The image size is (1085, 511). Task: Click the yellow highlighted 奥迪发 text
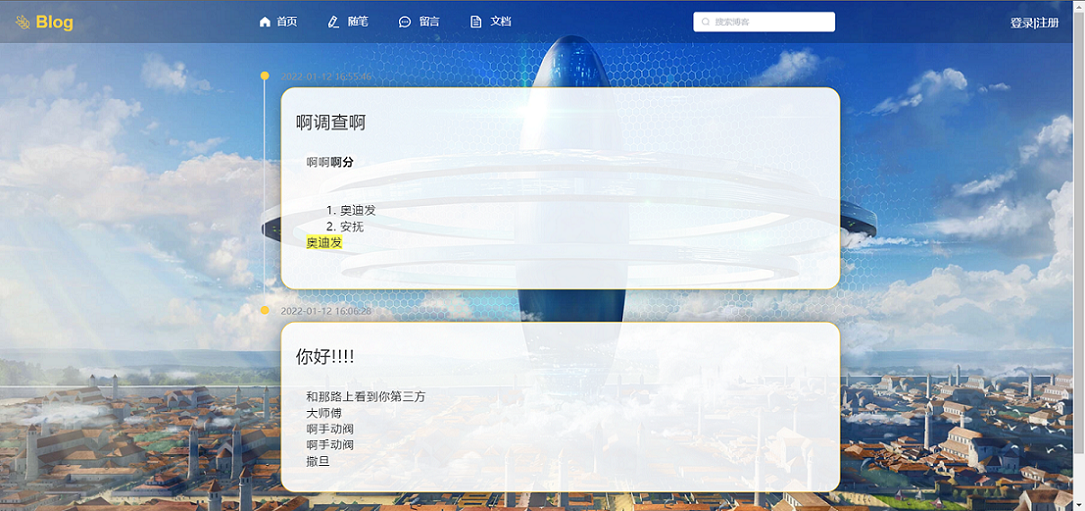click(324, 243)
